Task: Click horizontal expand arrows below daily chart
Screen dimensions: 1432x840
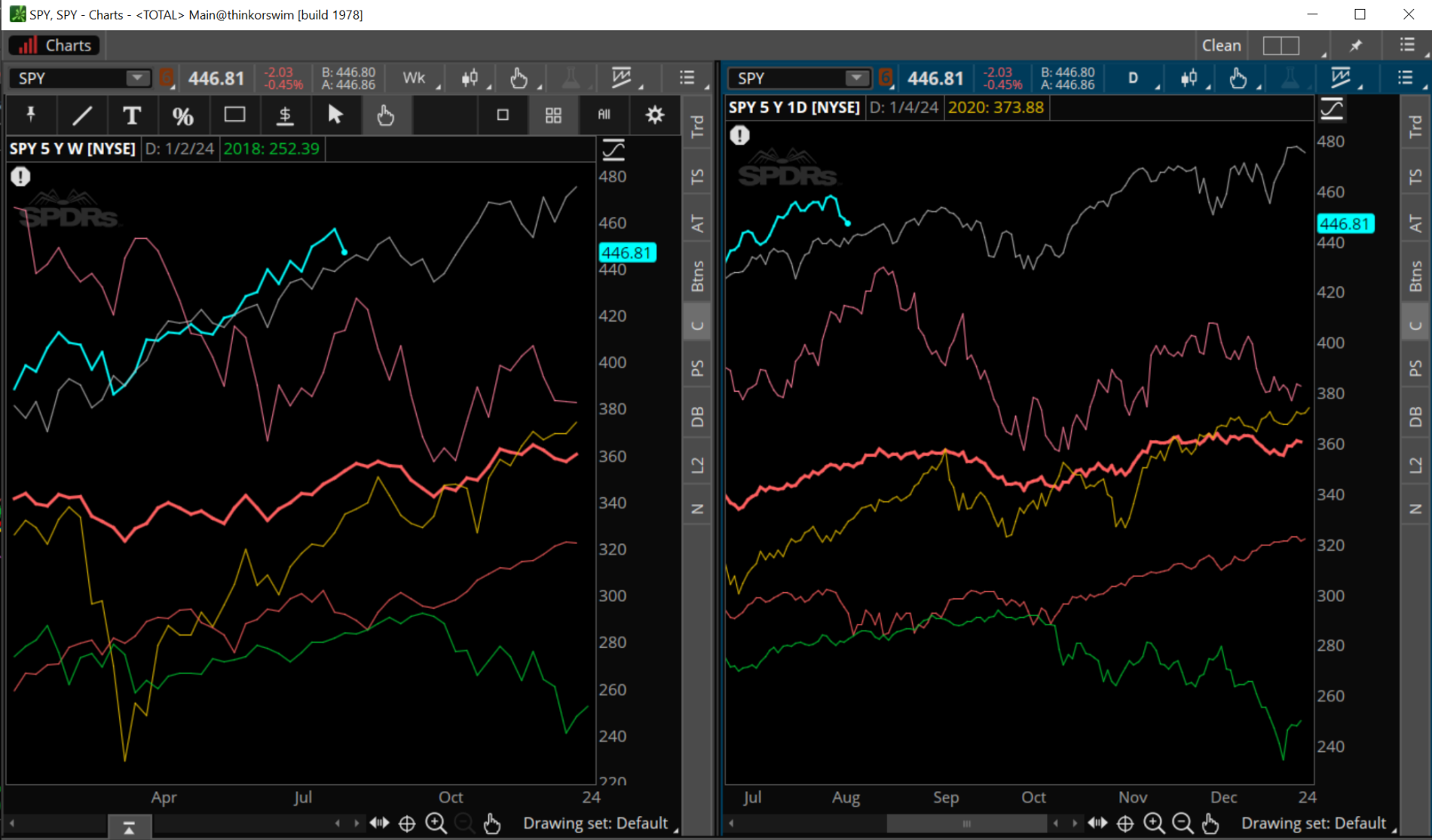Action: [x=1097, y=823]
